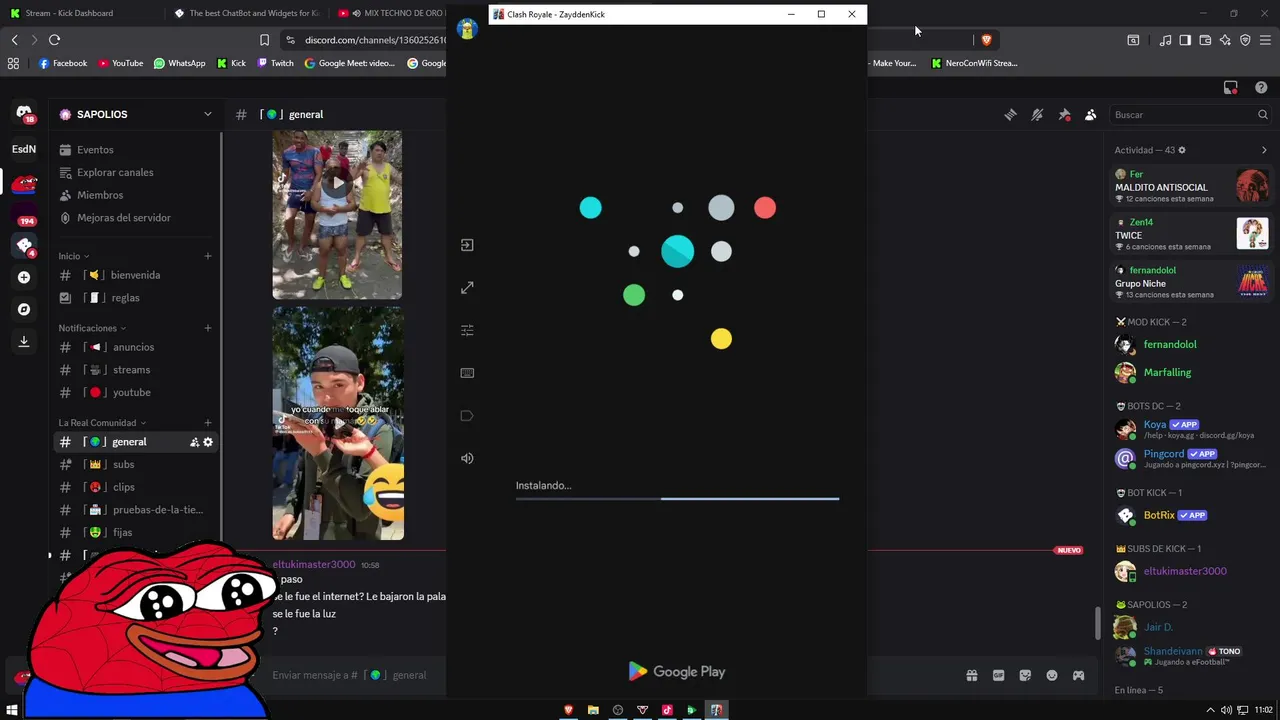The image size is (1280, 720).
Task: Click the Brave VPN shield icon in toolbar
Action: pos(1245,40)
